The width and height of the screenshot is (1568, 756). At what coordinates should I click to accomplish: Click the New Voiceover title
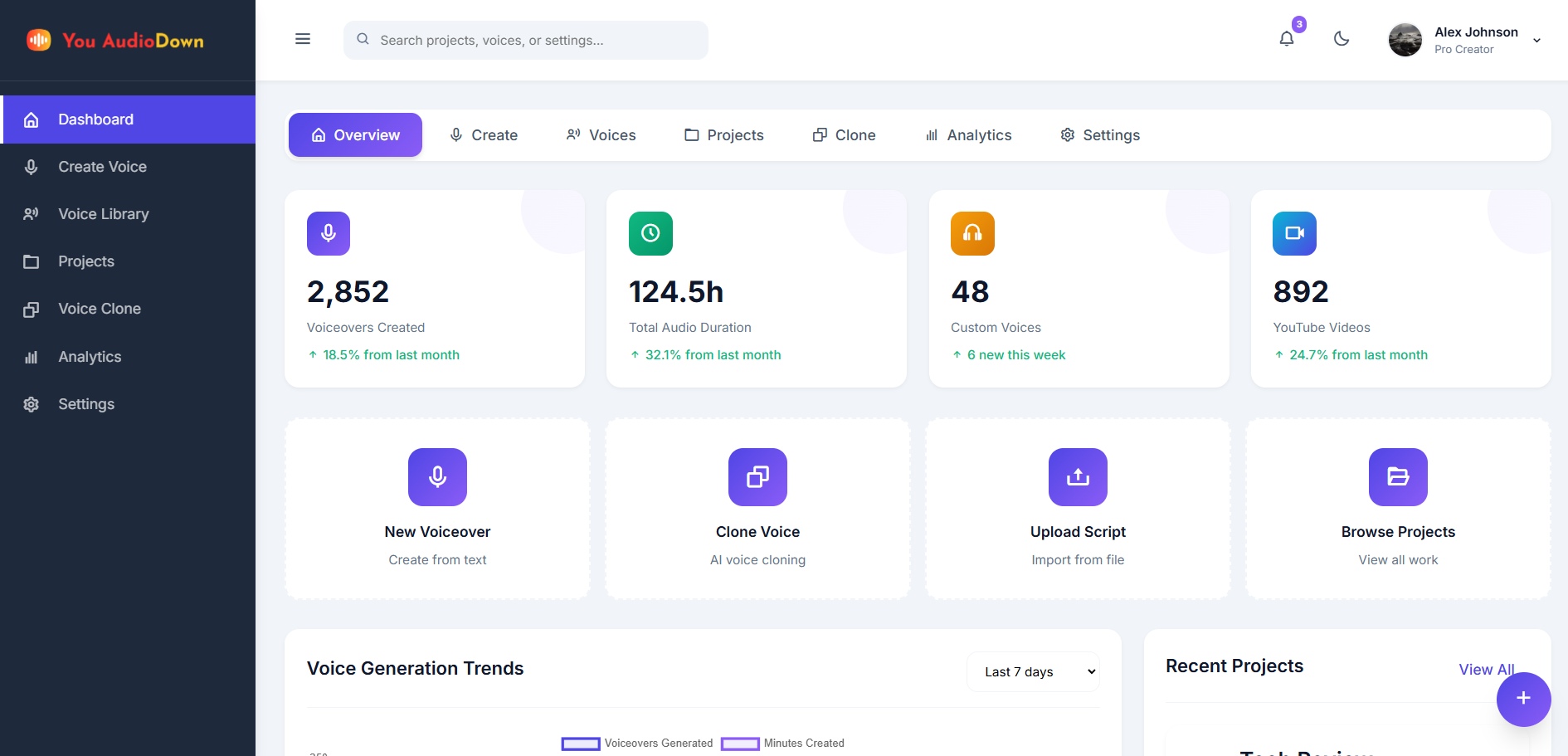coord(437,532)
